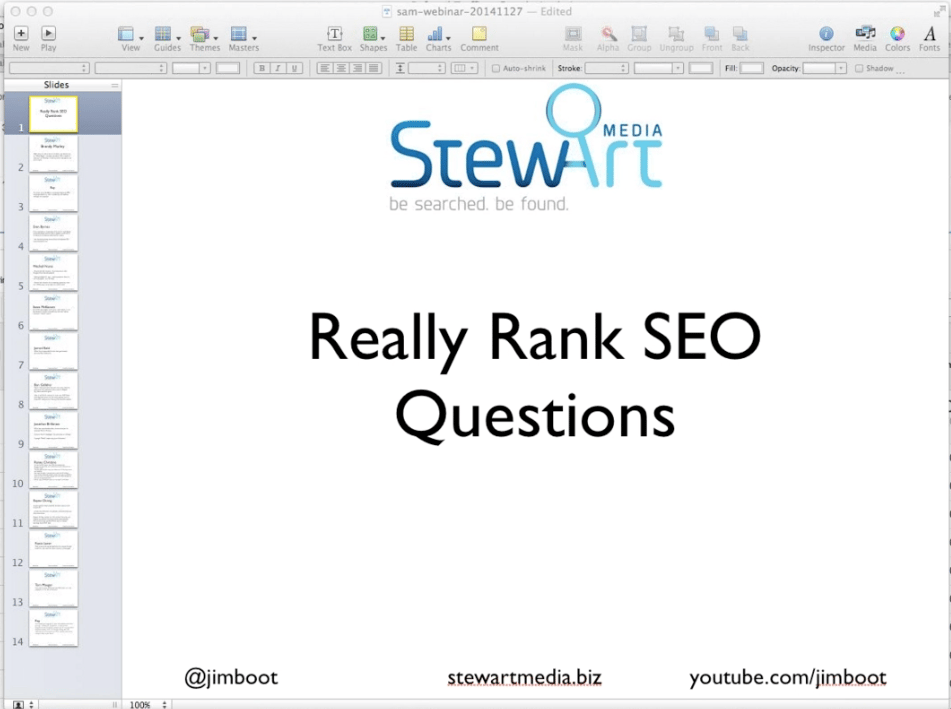Toggle italic formatting
The width and height of the screenshot is (951, 709).
[278, 68]
